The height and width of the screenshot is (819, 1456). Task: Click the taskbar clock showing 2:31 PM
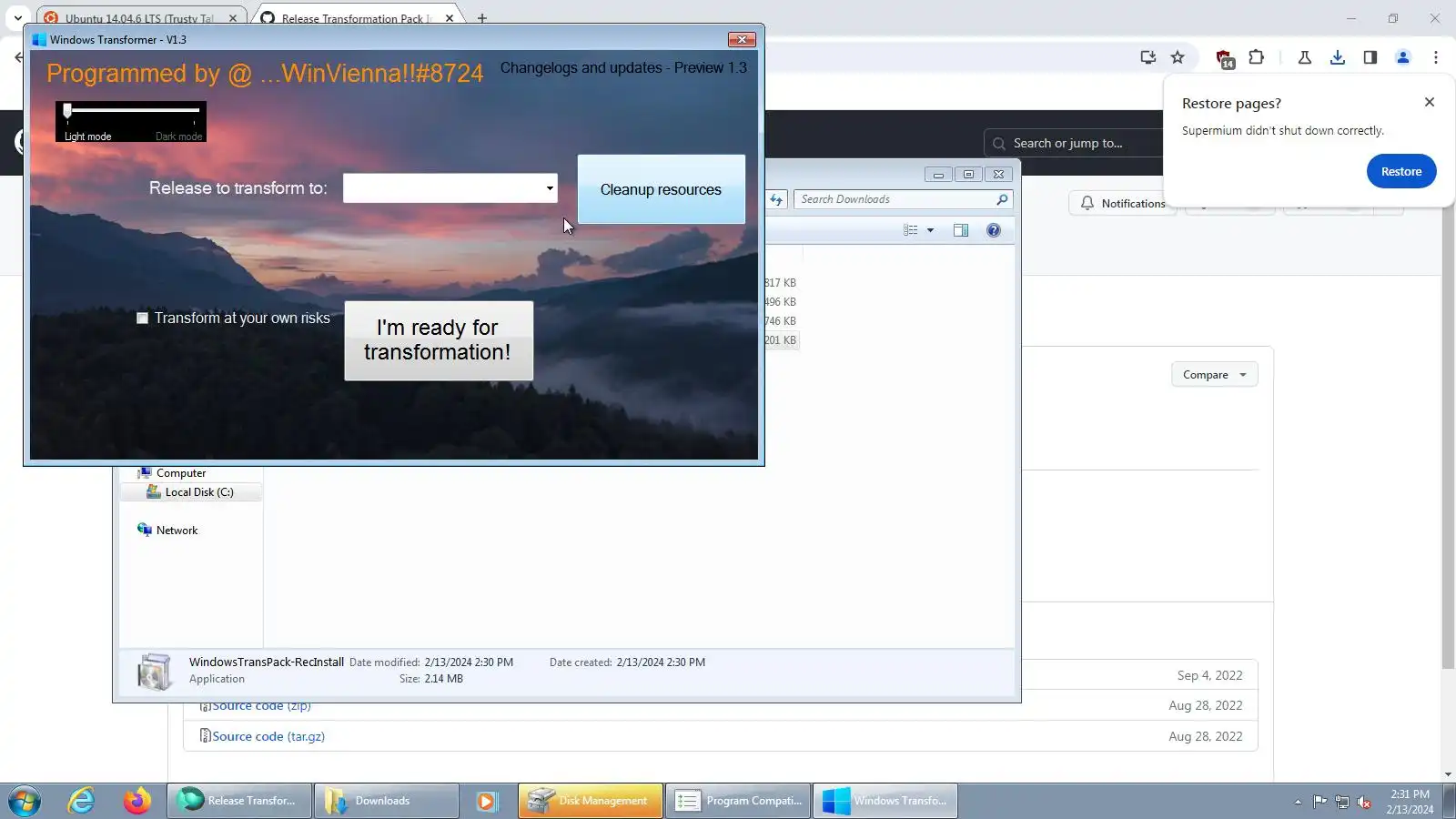(1410, 802)
